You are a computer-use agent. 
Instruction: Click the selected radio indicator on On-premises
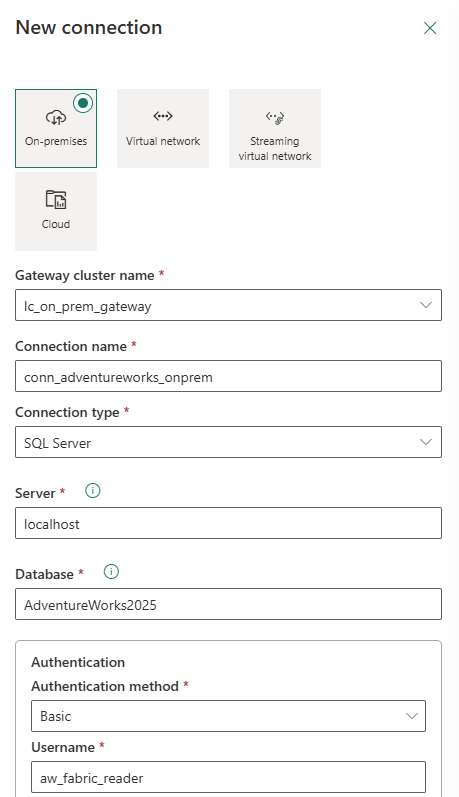83,103
